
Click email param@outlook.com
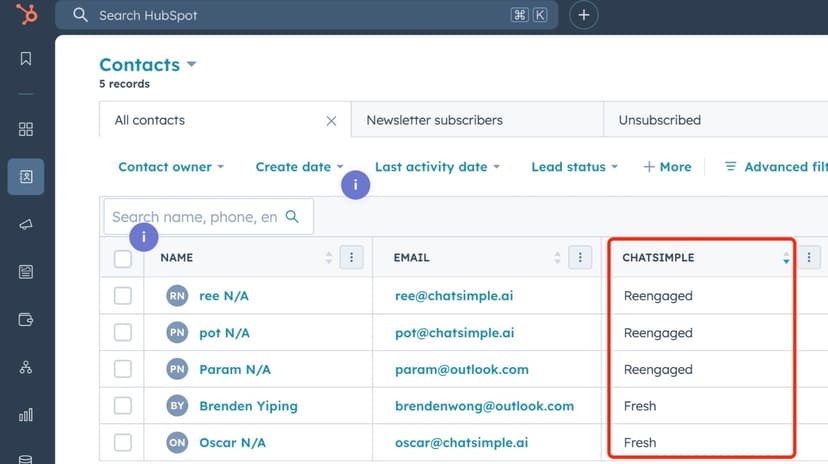pyautogui.click(x=462, y=369)
